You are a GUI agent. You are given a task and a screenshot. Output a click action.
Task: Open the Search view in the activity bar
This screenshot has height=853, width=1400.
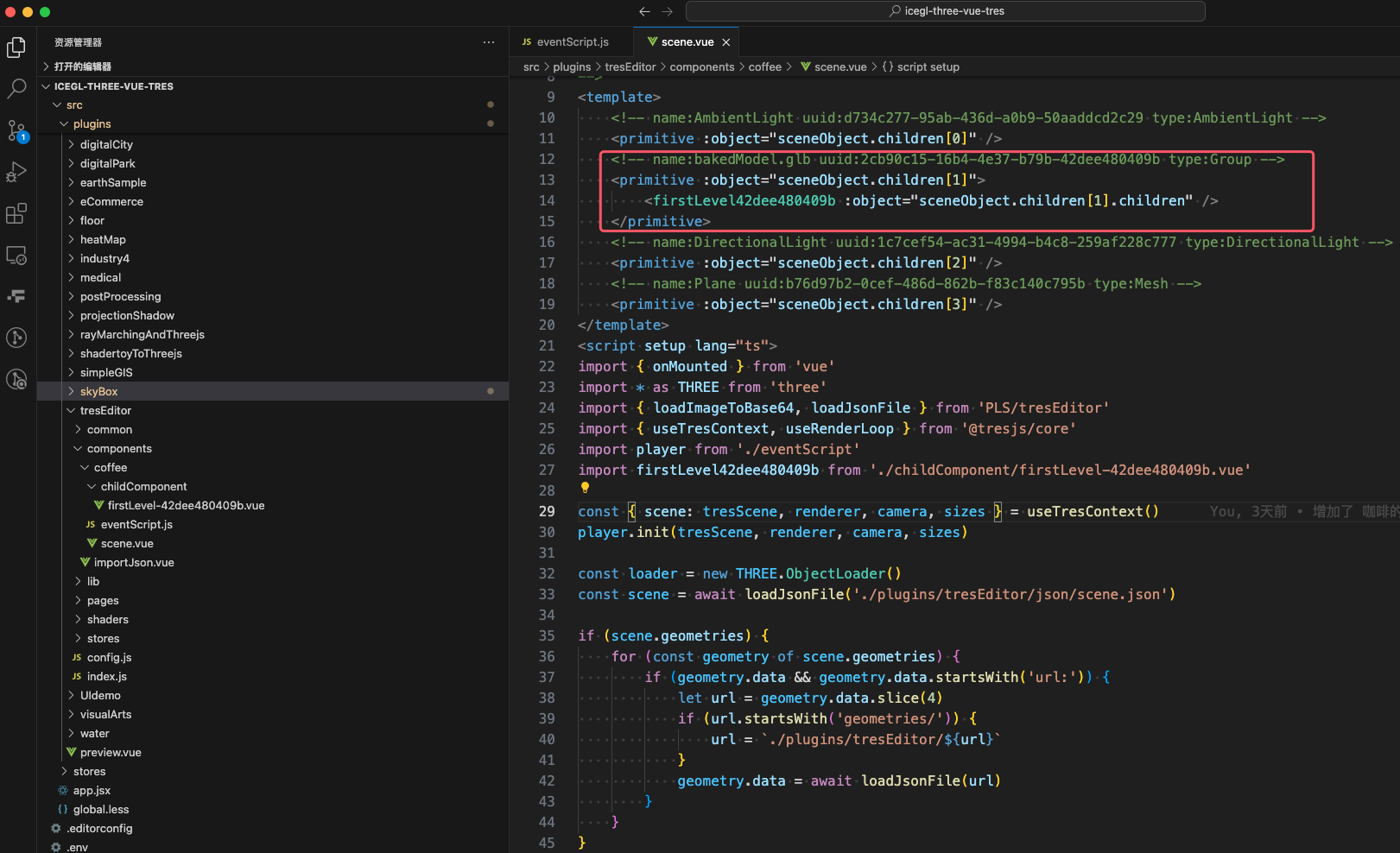(x=16, y=88)
